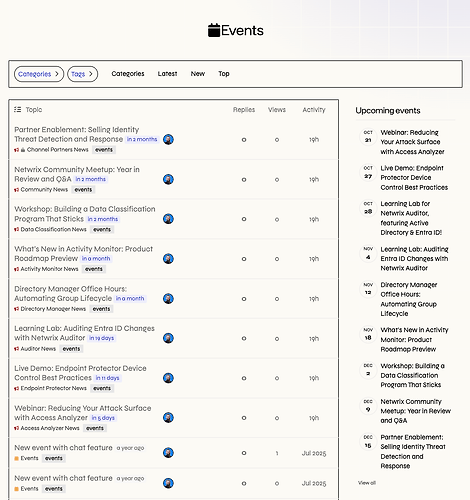Click the Nov 4 date badge in Upcoming events
The image size is (470, 500).
point(368,253)
